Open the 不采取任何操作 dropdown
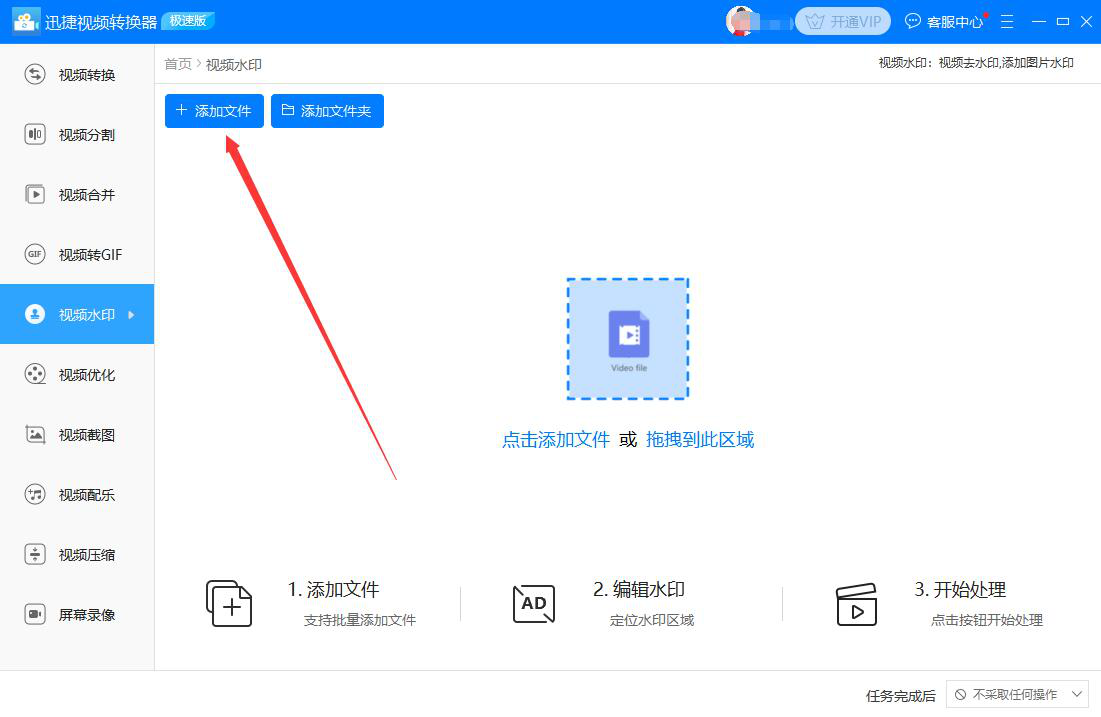This screenshot has height=717, width=1101. coord(1017,695)
